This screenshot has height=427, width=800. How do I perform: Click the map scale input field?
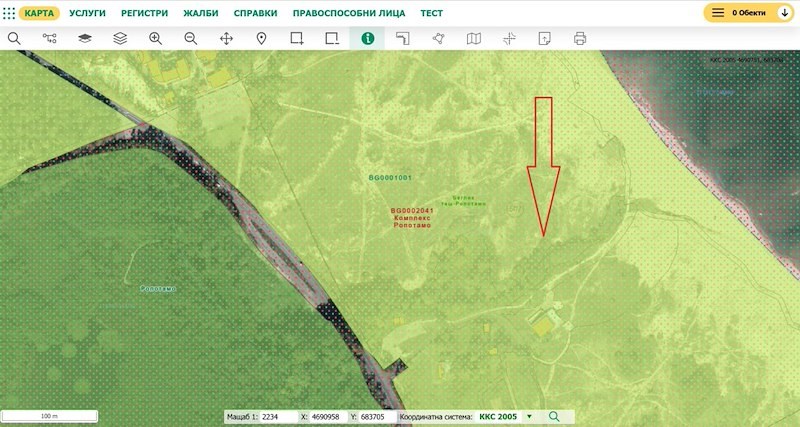279,416
